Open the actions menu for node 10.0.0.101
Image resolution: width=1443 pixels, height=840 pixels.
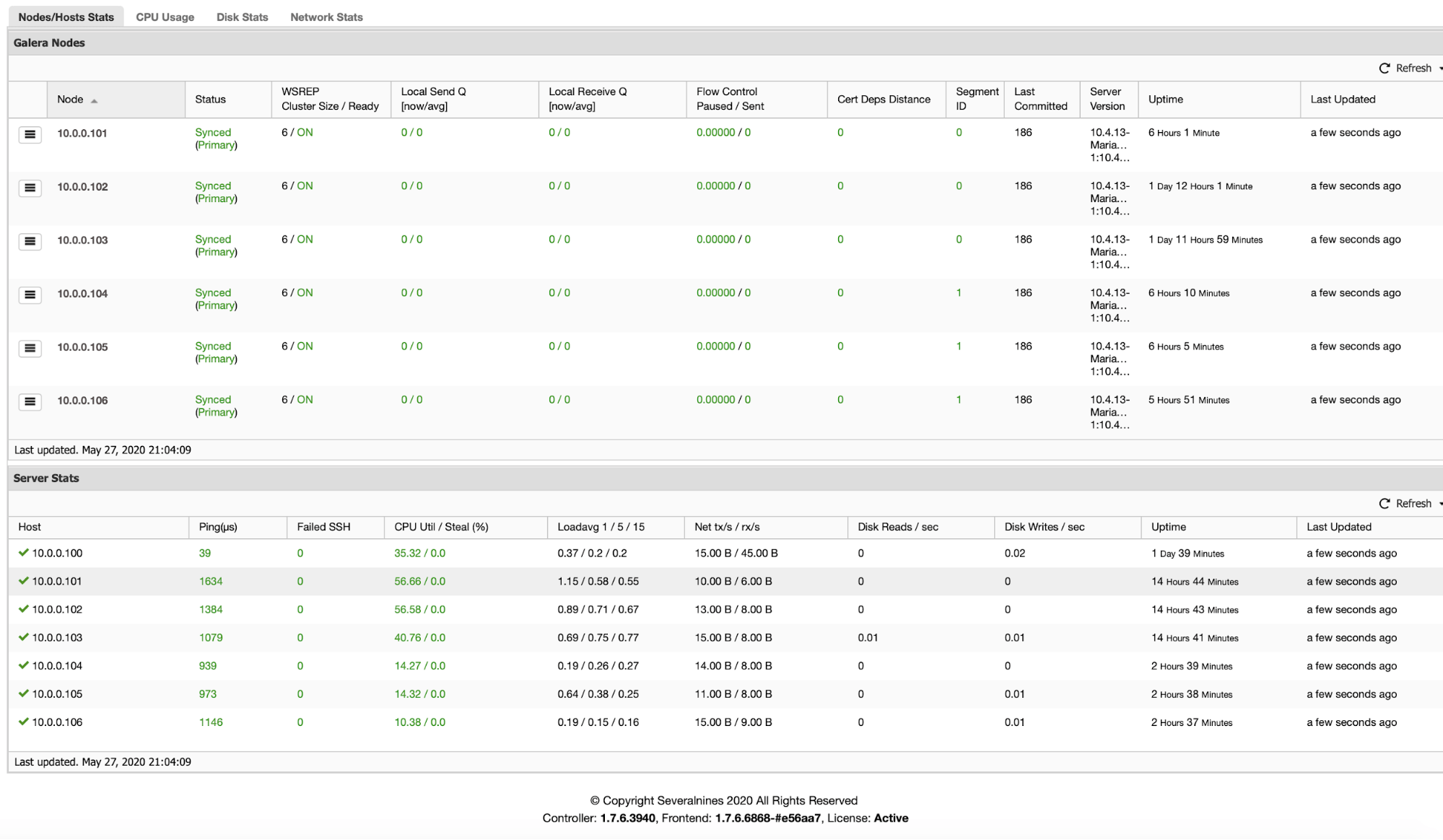[30, 134]
